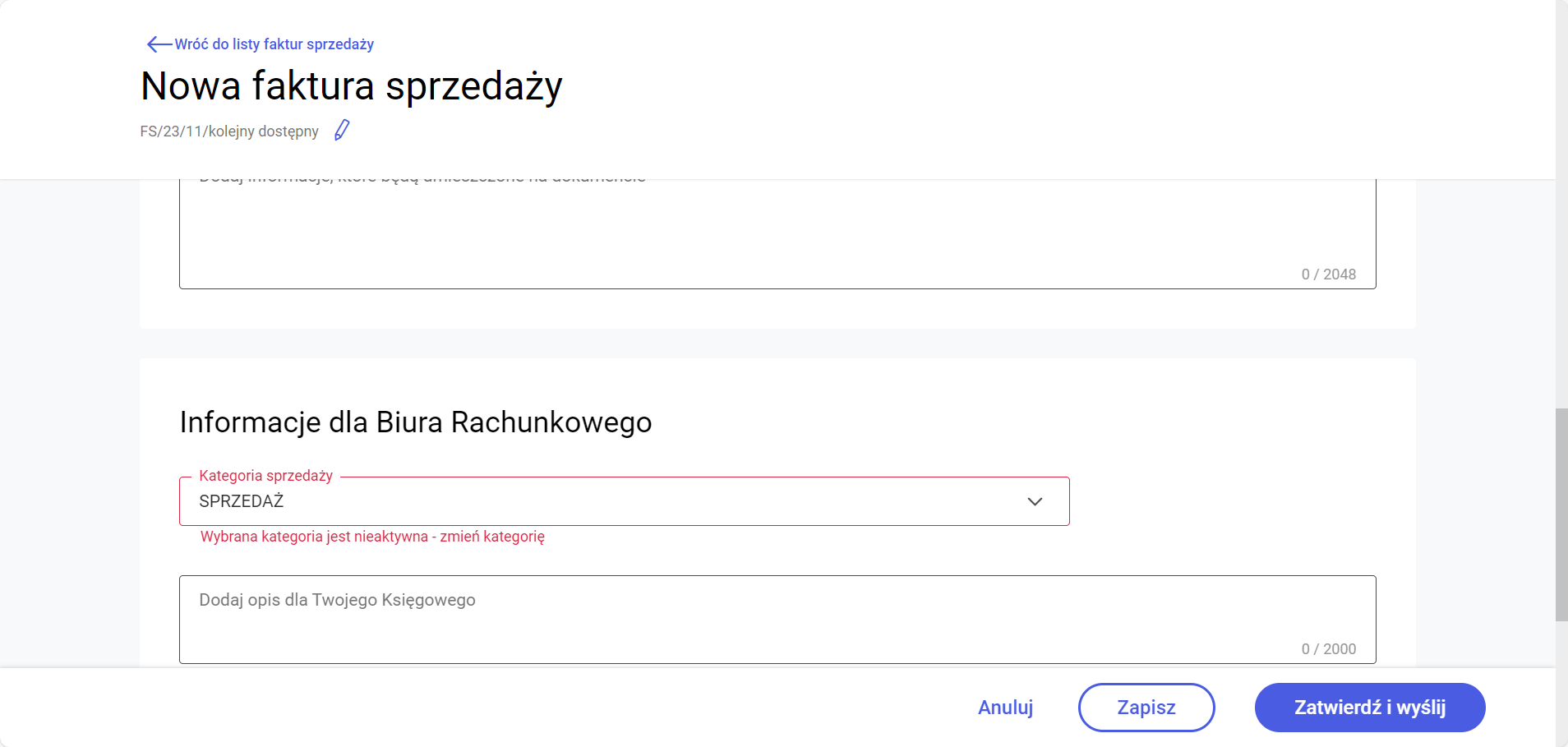Click 'Informacje dla Biura Rachunkowego' heading
Image resolution: width=1568 pixels, height=747 pixels.
coord(416,422)
